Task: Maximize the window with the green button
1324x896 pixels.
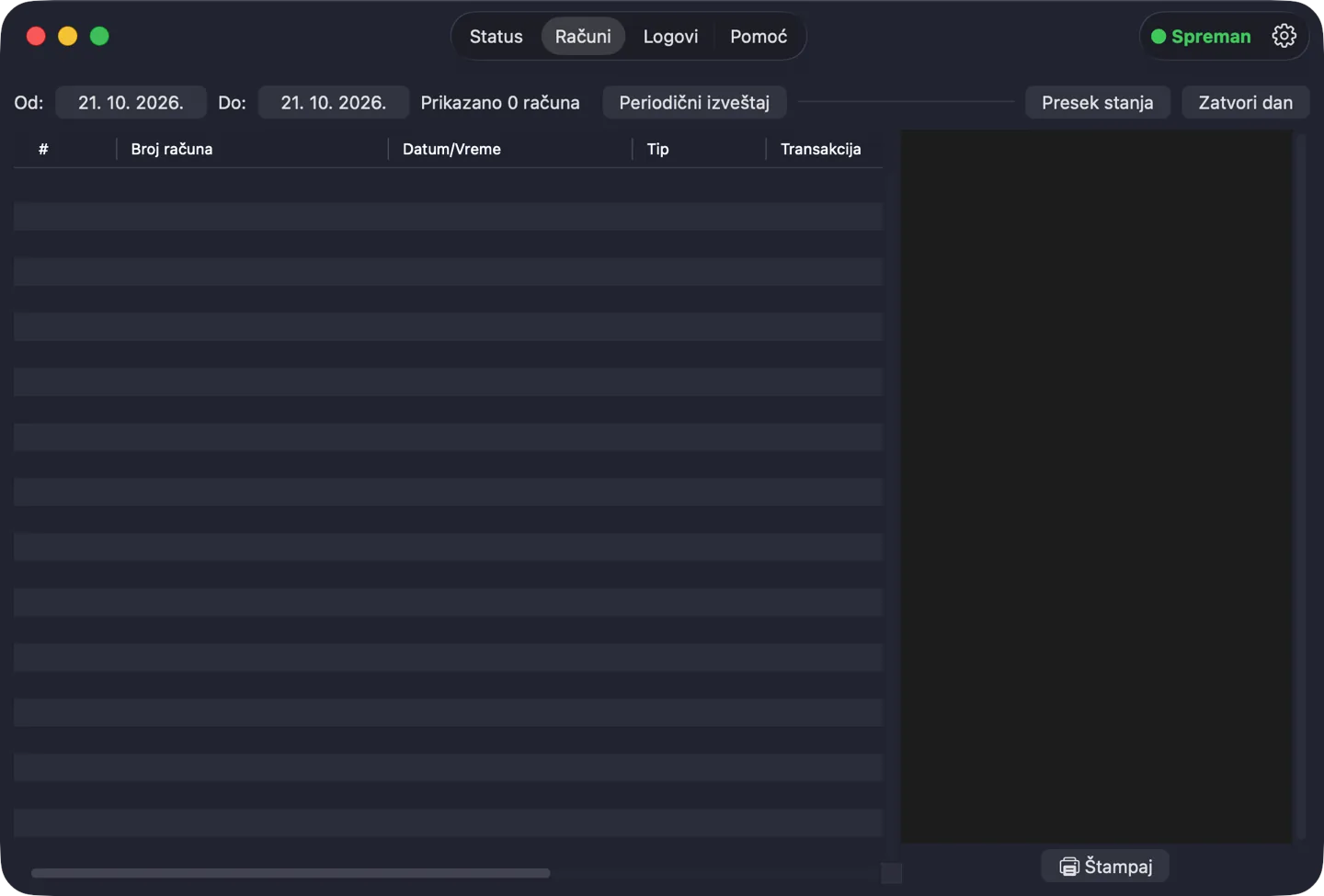Action: pyautogui.click(x=99, y=36)
